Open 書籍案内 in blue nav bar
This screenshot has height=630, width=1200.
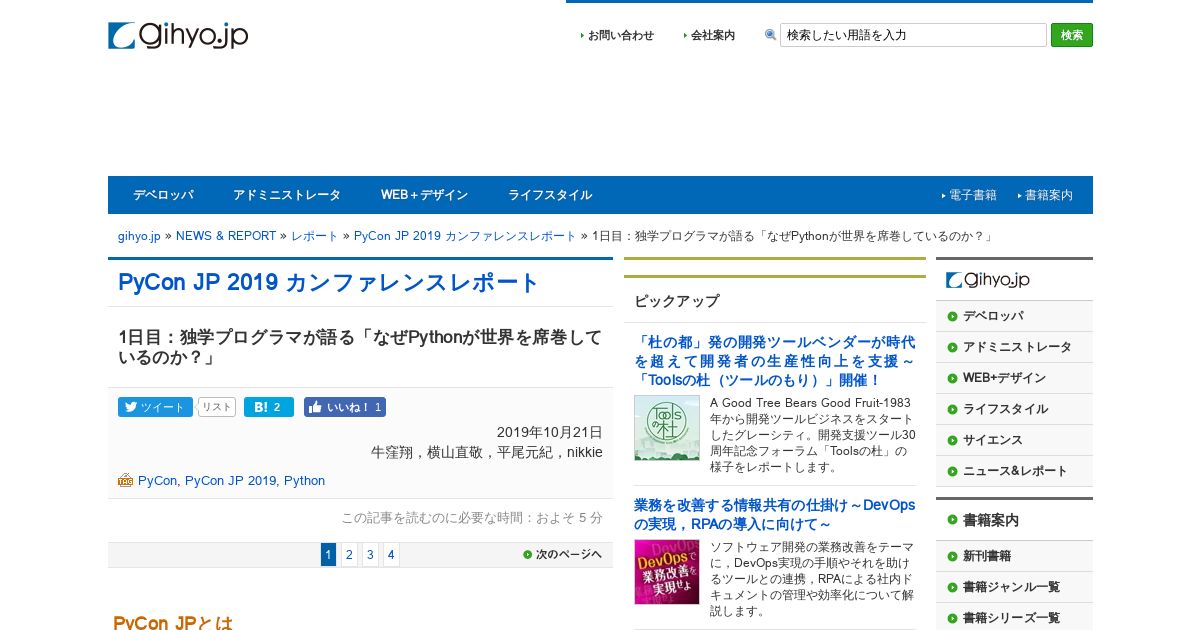click(1048, 195)
